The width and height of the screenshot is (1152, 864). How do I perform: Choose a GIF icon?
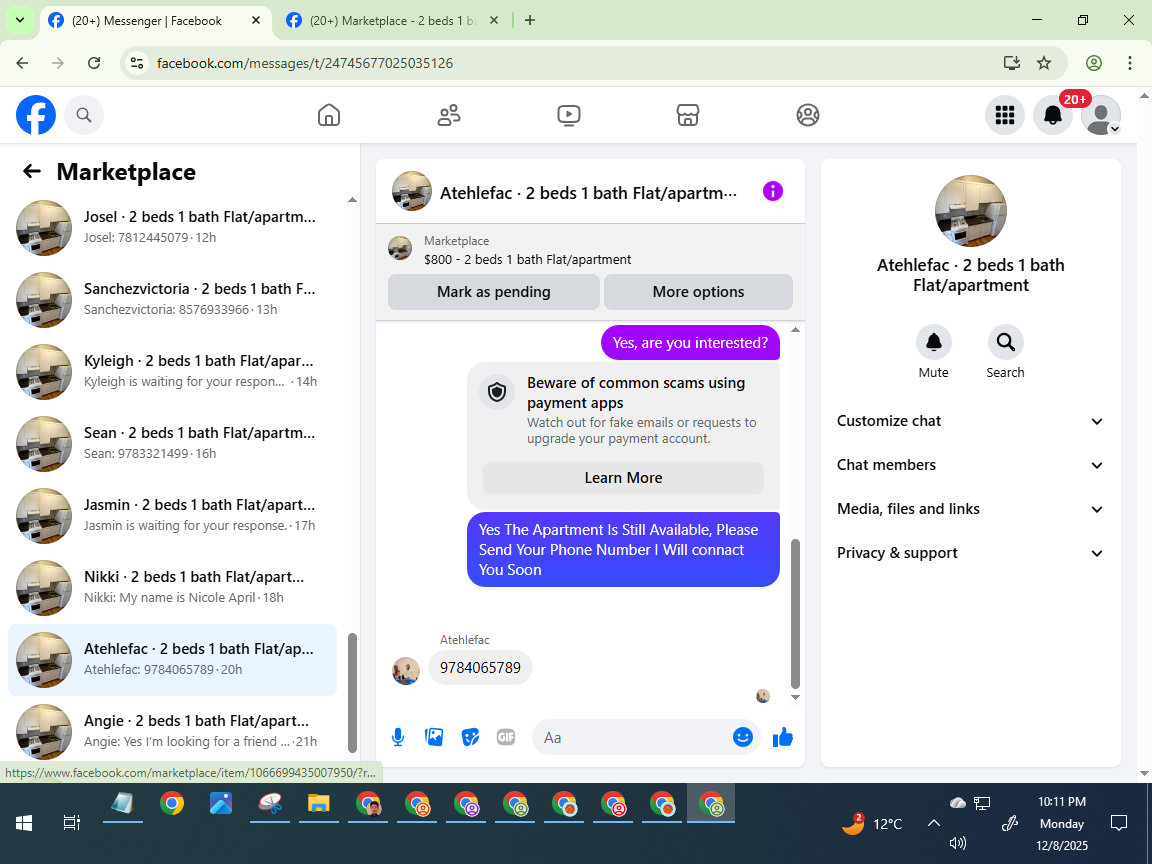[x=505, y=737]
